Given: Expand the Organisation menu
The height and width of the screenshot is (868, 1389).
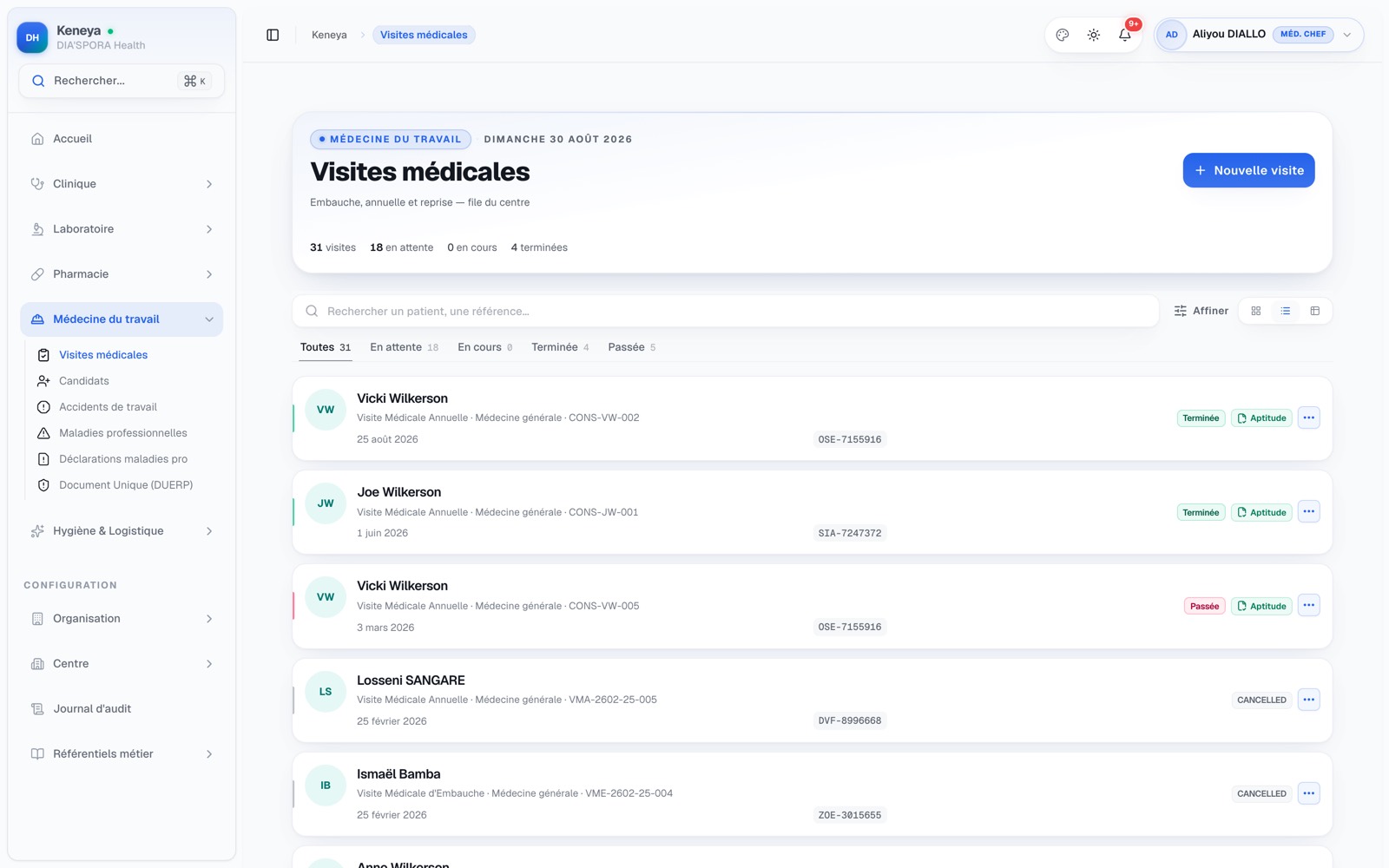Looking at the screenshot, I should [x=122, y=619].
